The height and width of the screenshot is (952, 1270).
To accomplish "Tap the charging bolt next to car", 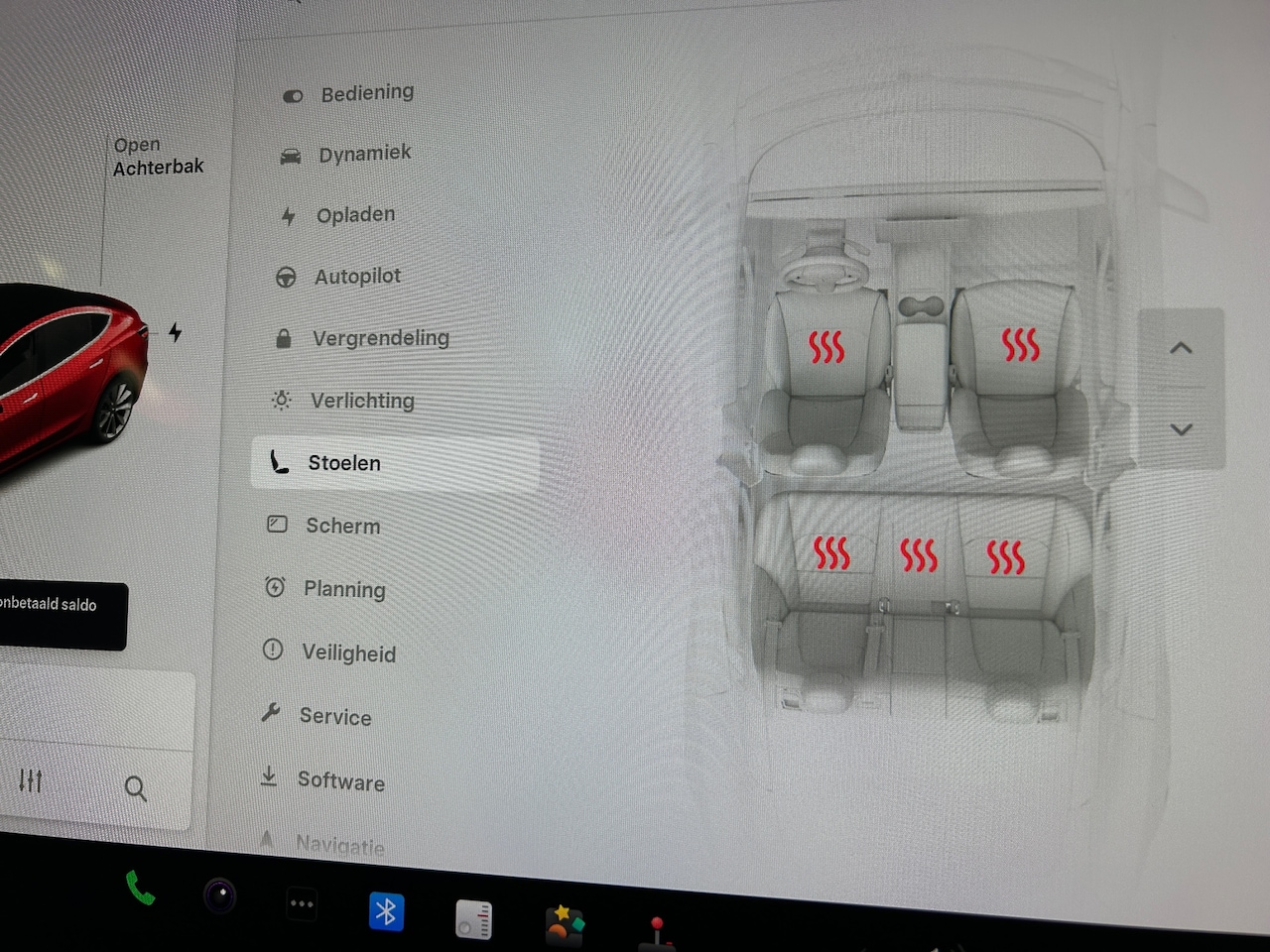I will (x=176, y=332).
